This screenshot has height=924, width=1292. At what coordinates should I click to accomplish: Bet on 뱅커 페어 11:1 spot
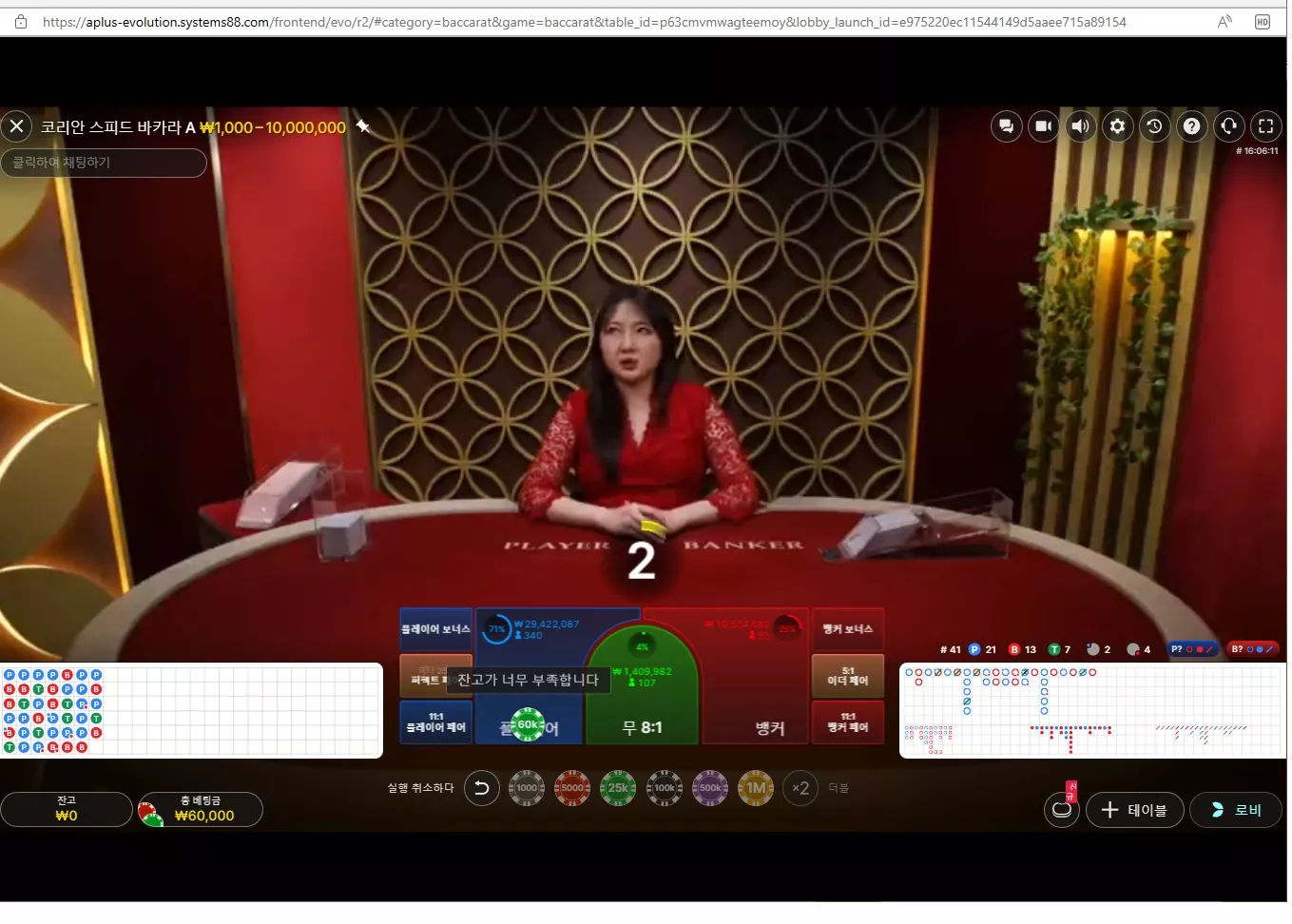click(848, 722)
